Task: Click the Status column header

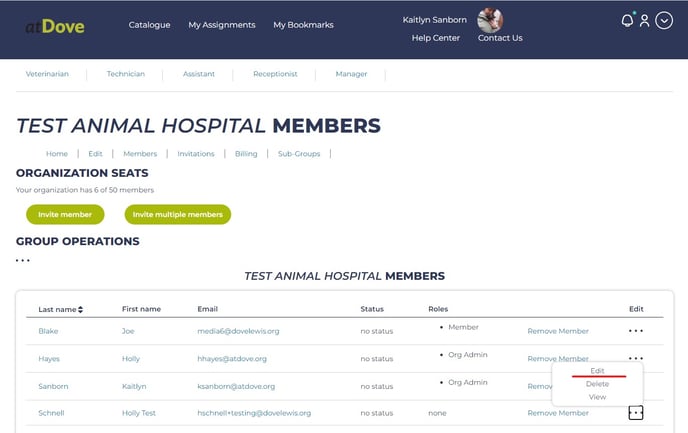Action: pyautogui.click(x=372, y=309)
